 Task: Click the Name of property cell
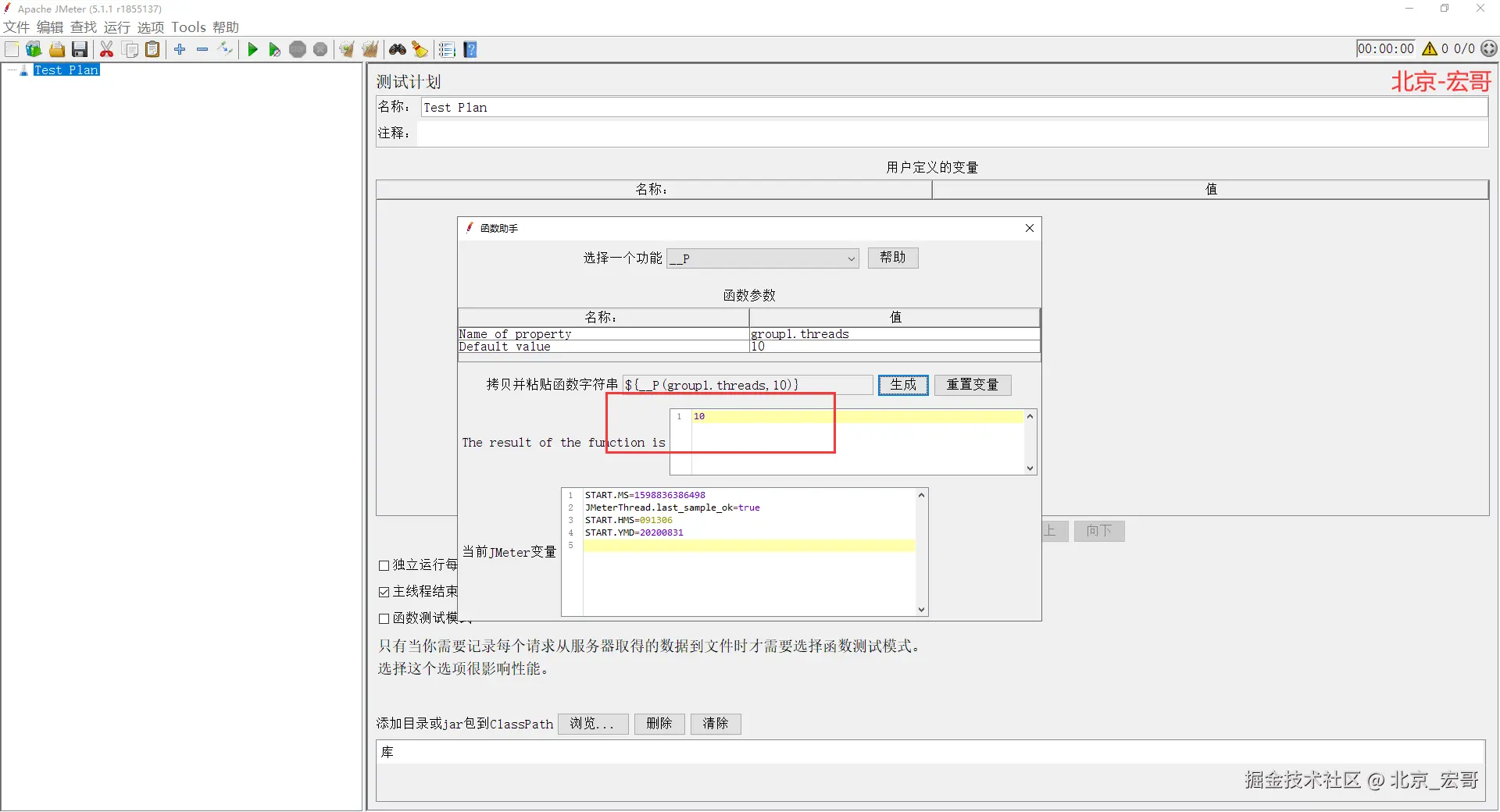[603, 334]
